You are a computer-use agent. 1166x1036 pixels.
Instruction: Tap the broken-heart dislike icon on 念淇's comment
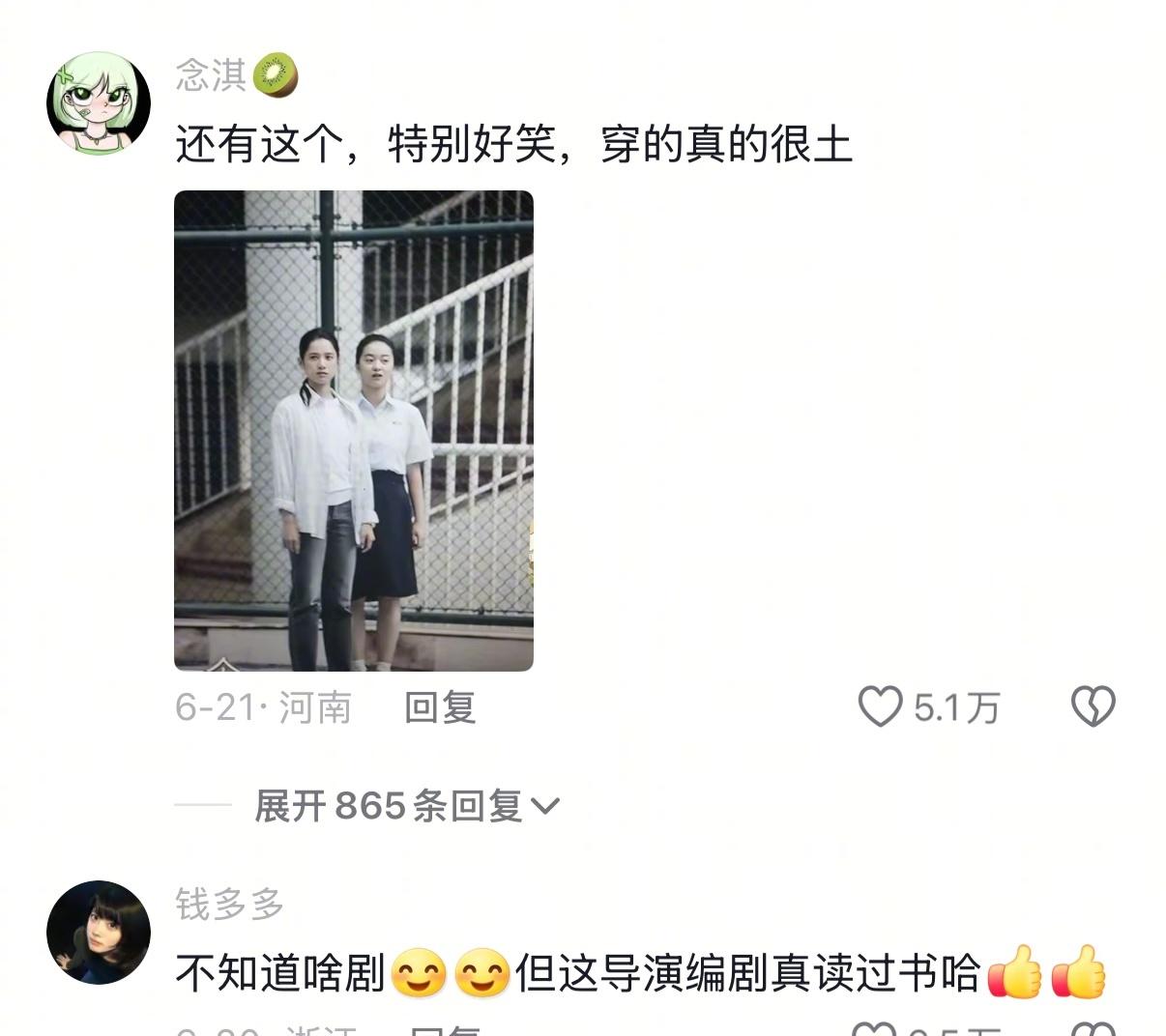pos(1093,706)
